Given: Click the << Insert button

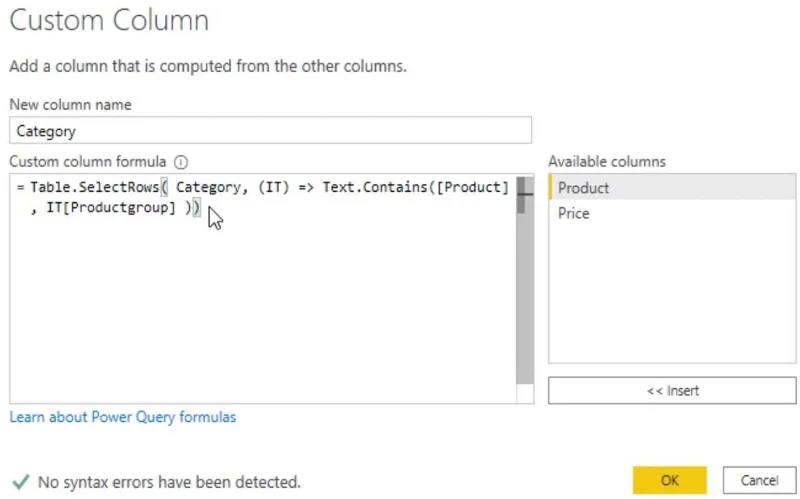Looking at the screenshot, I should [672, 390].
